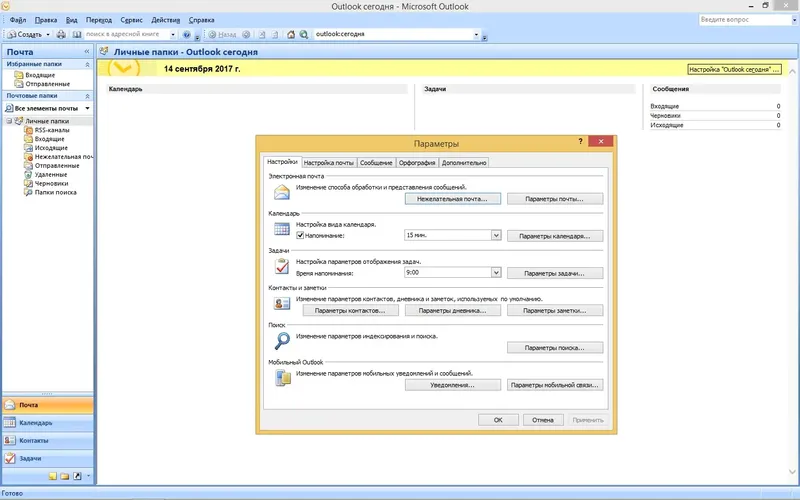The width and height of the screenshot is (800, 500).
Task: Click the folder list icon at pane bottom
Action: (65, 477)
